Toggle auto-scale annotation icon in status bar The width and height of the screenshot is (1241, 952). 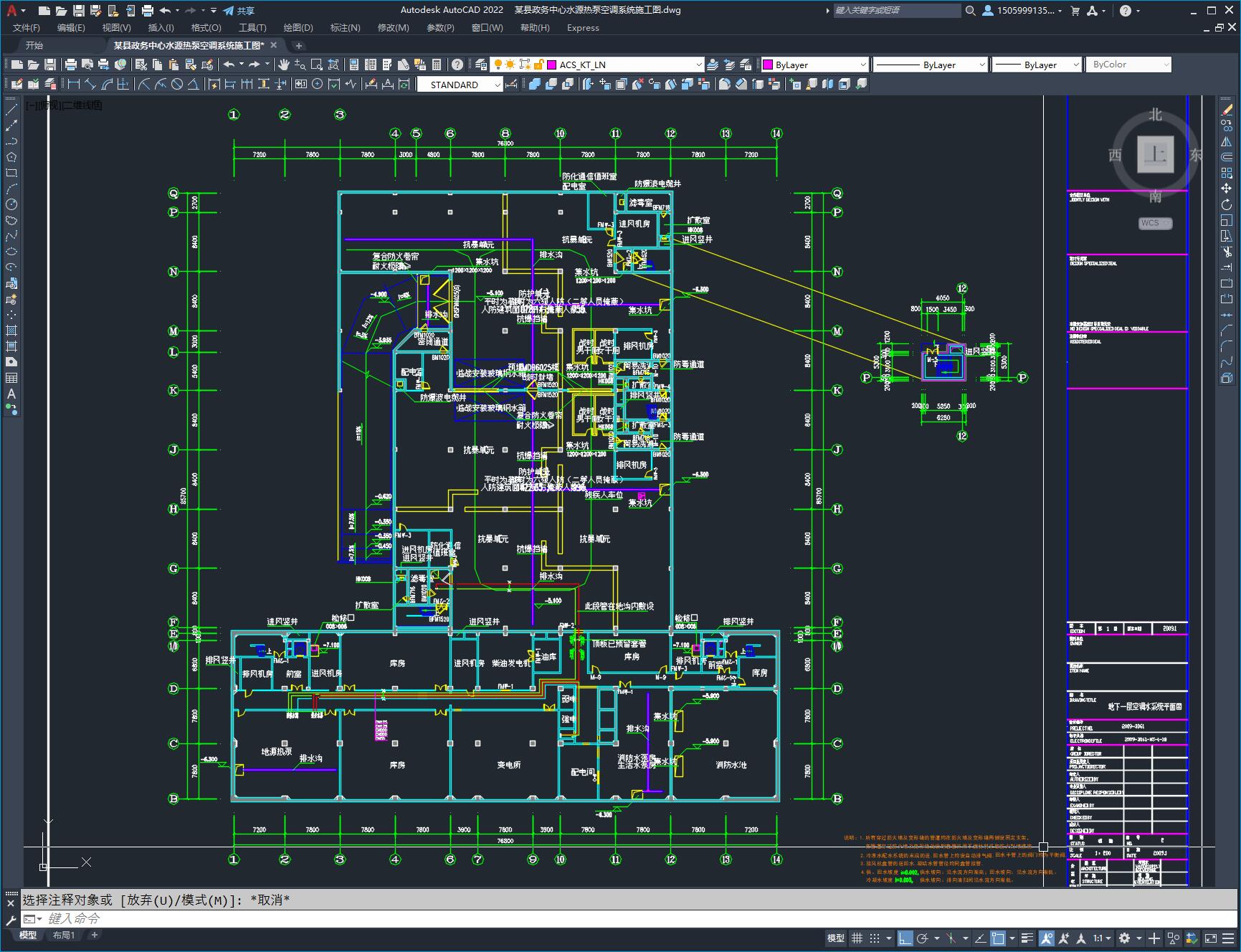[x=1064, y=938]
